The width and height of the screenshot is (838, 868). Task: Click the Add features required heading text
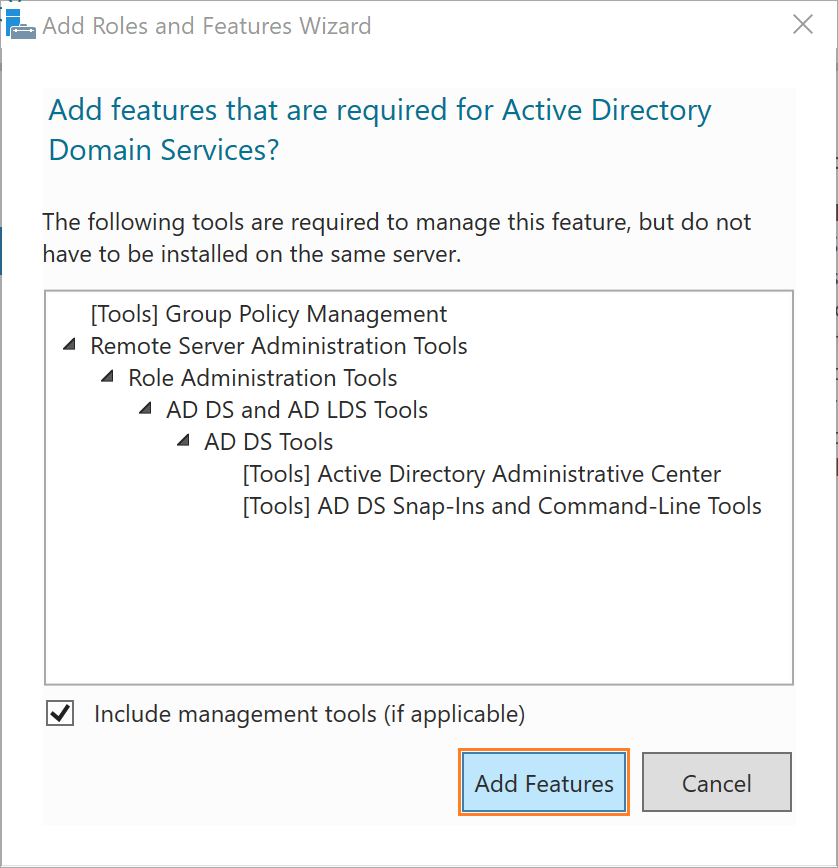(x=380, y=130)
